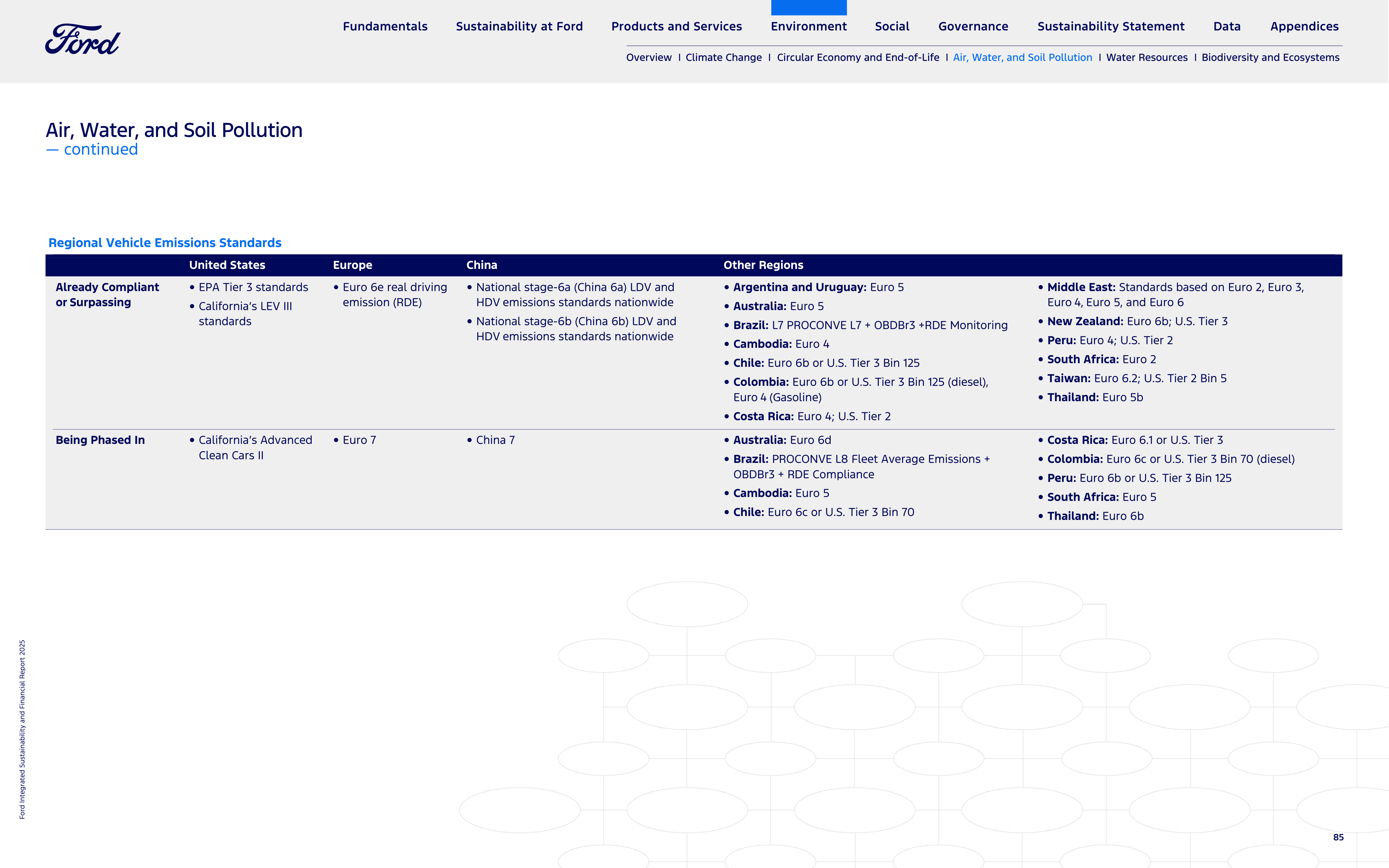This screenshot has width=1389, height=868.
Task: Open the Appendices section
Action: click(1304, 26)
